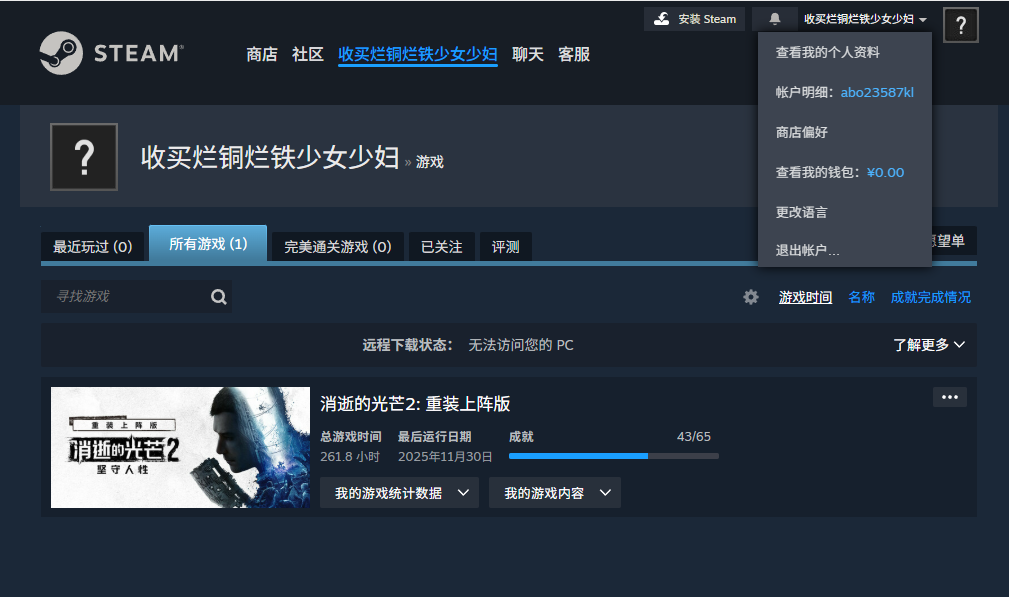
Task: Click the search magnifier in 寻找游戏
Action: pyautogui.click(x=218, y=296)
